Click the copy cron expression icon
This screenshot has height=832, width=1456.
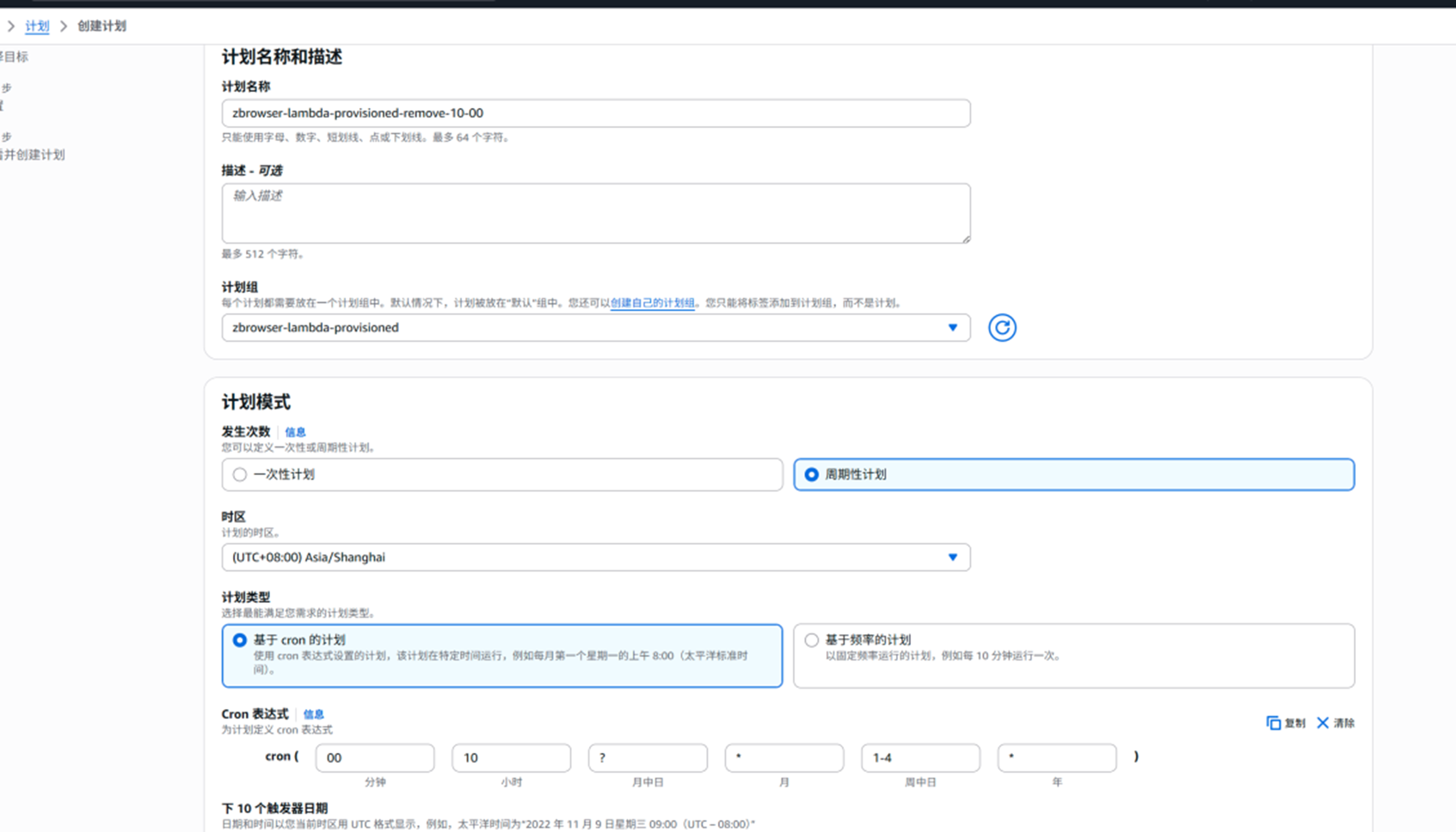pos(1273,723)
